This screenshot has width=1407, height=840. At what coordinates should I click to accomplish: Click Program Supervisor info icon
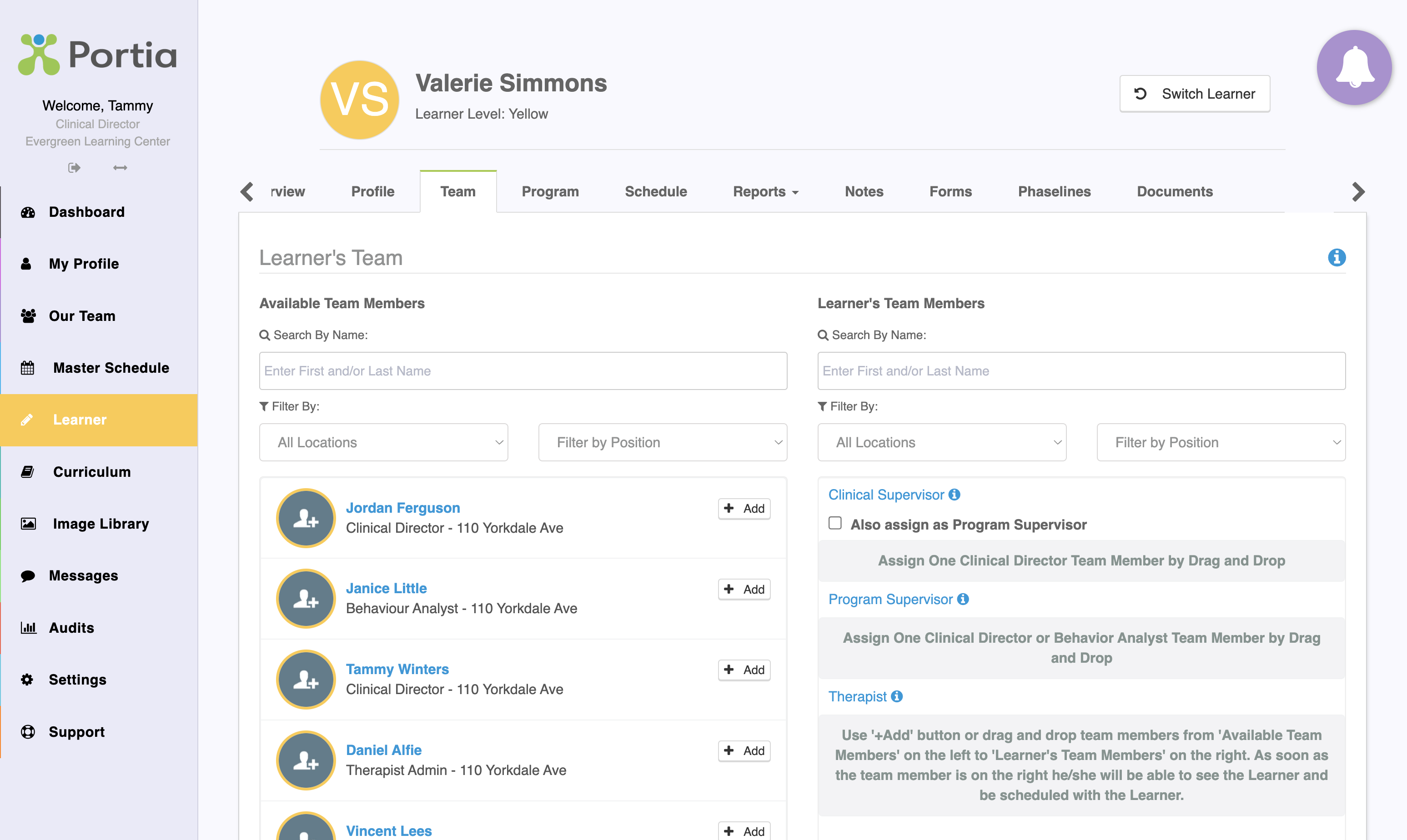(x=963, y=599)
